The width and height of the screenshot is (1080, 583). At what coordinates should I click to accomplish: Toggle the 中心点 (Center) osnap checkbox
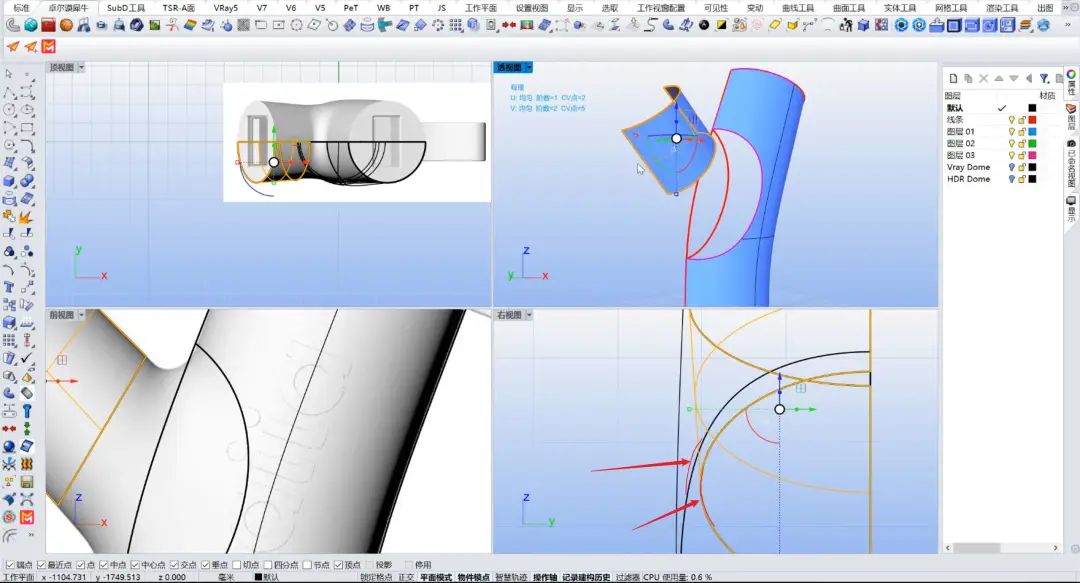135,565
